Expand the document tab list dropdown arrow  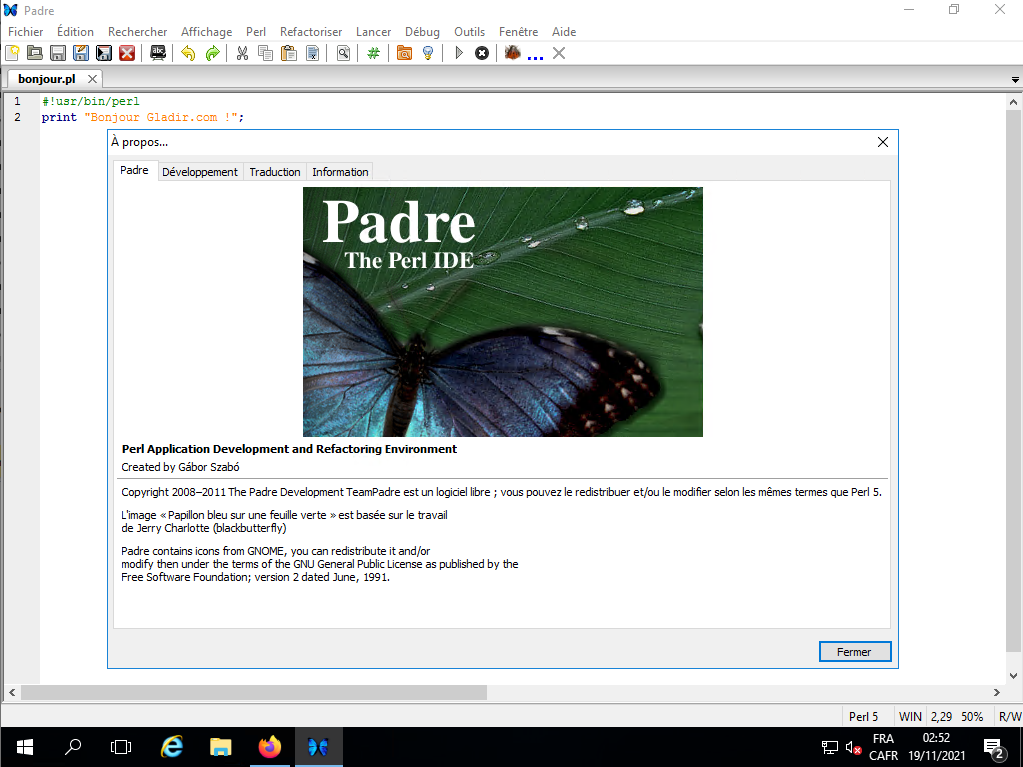pyautogui.click(x=1015, y=80)
